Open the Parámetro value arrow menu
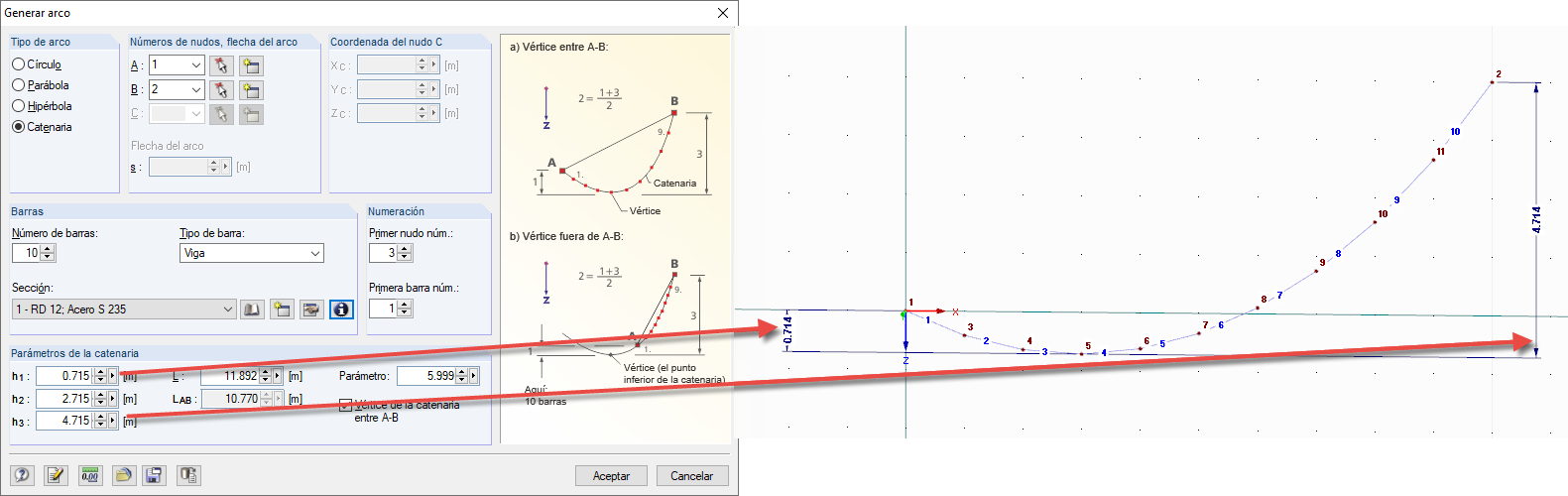This screenshot has height=496, width=1568. [x=473, y=376]
